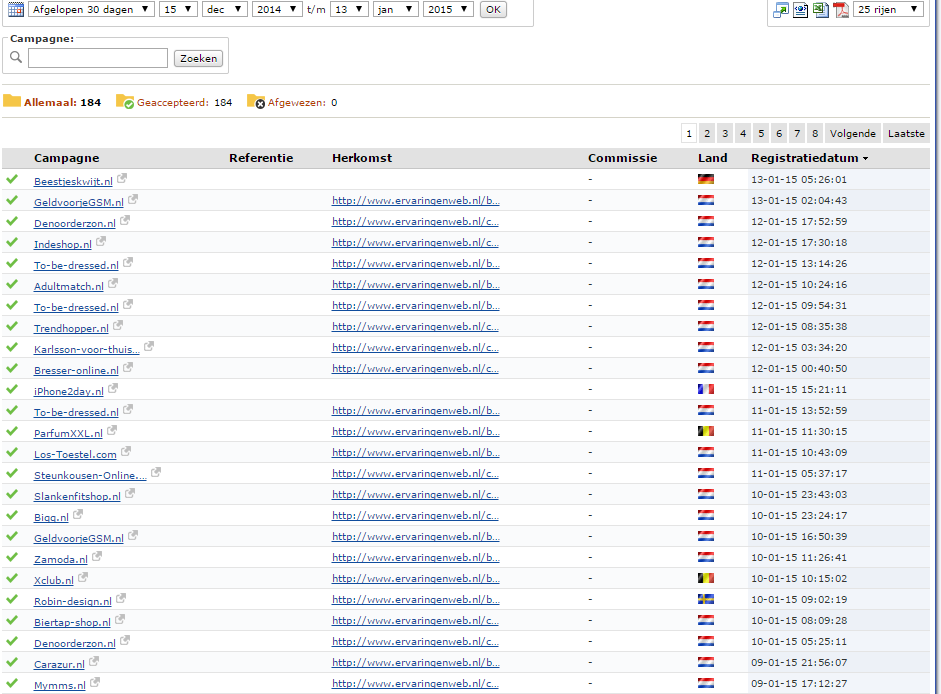
Task: Open the Biertap-shop.nl campaign link
Action: (72, 623)
